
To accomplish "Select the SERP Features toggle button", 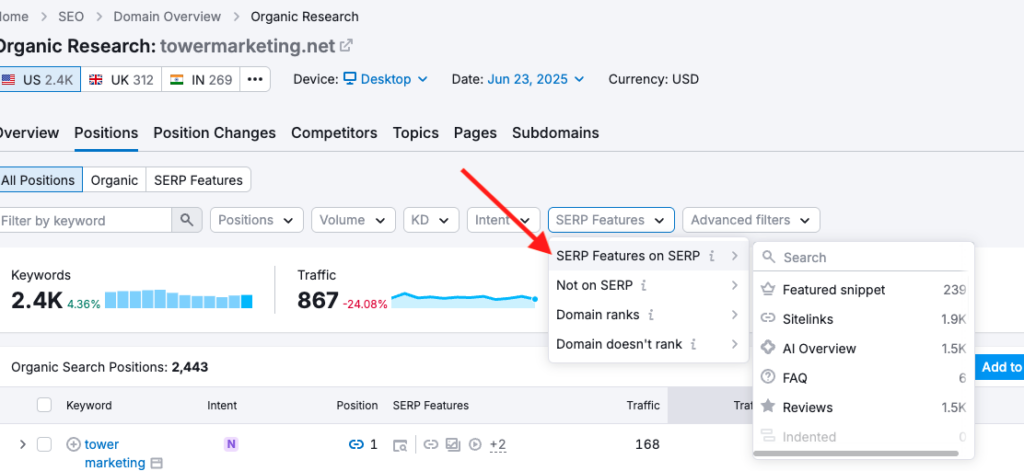I will pyautogui.click(x=199, y=180).
